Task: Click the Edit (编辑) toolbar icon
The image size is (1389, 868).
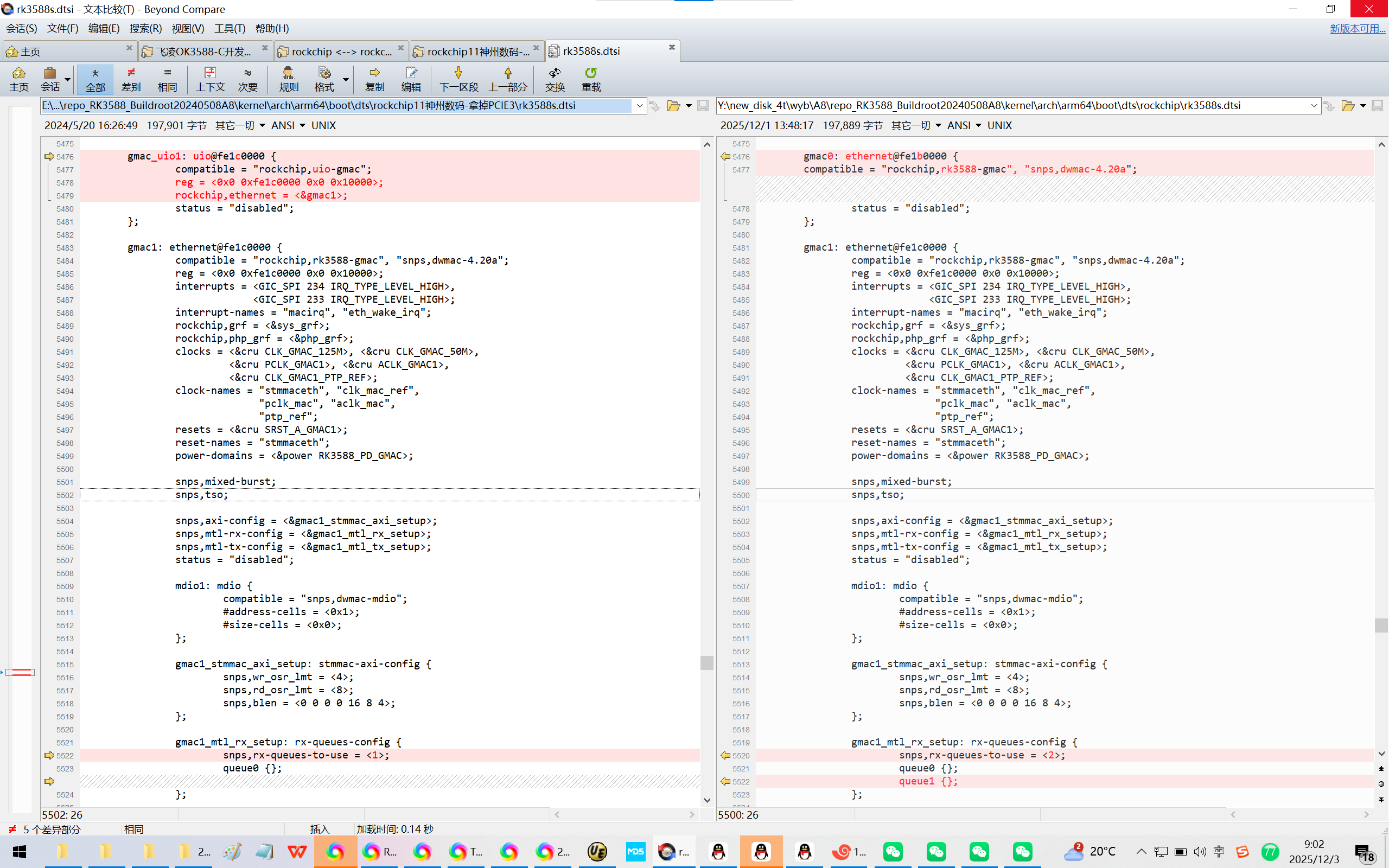Action: pyautogui.click(x=411, y=79)
